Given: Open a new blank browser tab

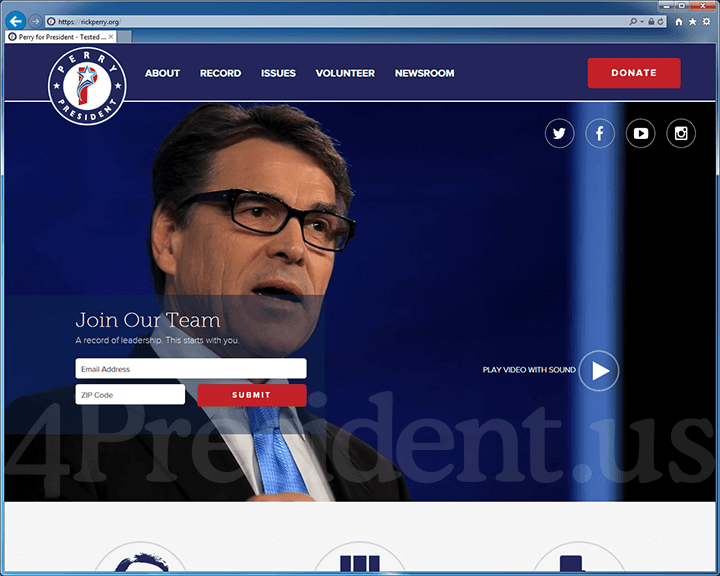Looking at the screenshot, I should (124, 37).
